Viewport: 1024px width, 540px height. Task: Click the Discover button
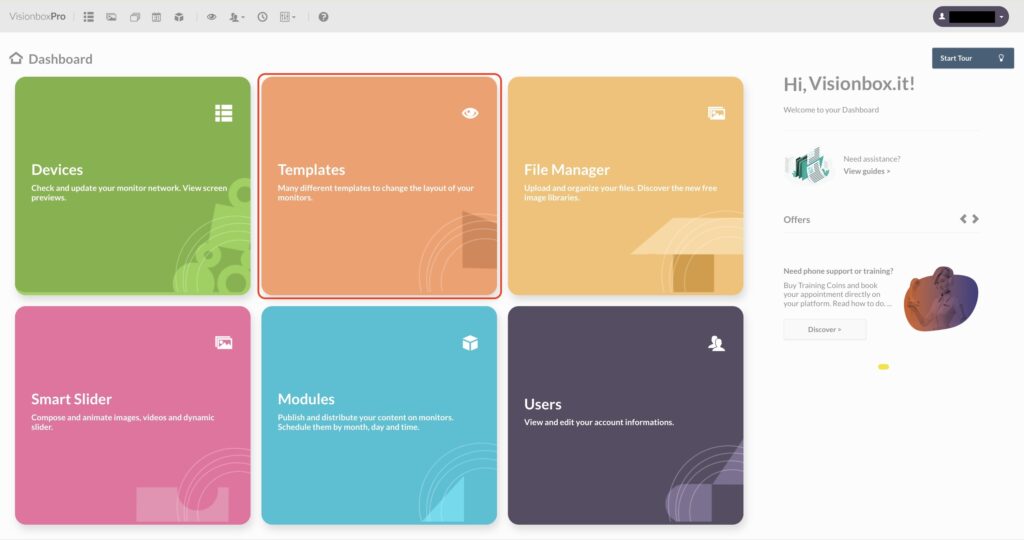(x=825, y=329)
